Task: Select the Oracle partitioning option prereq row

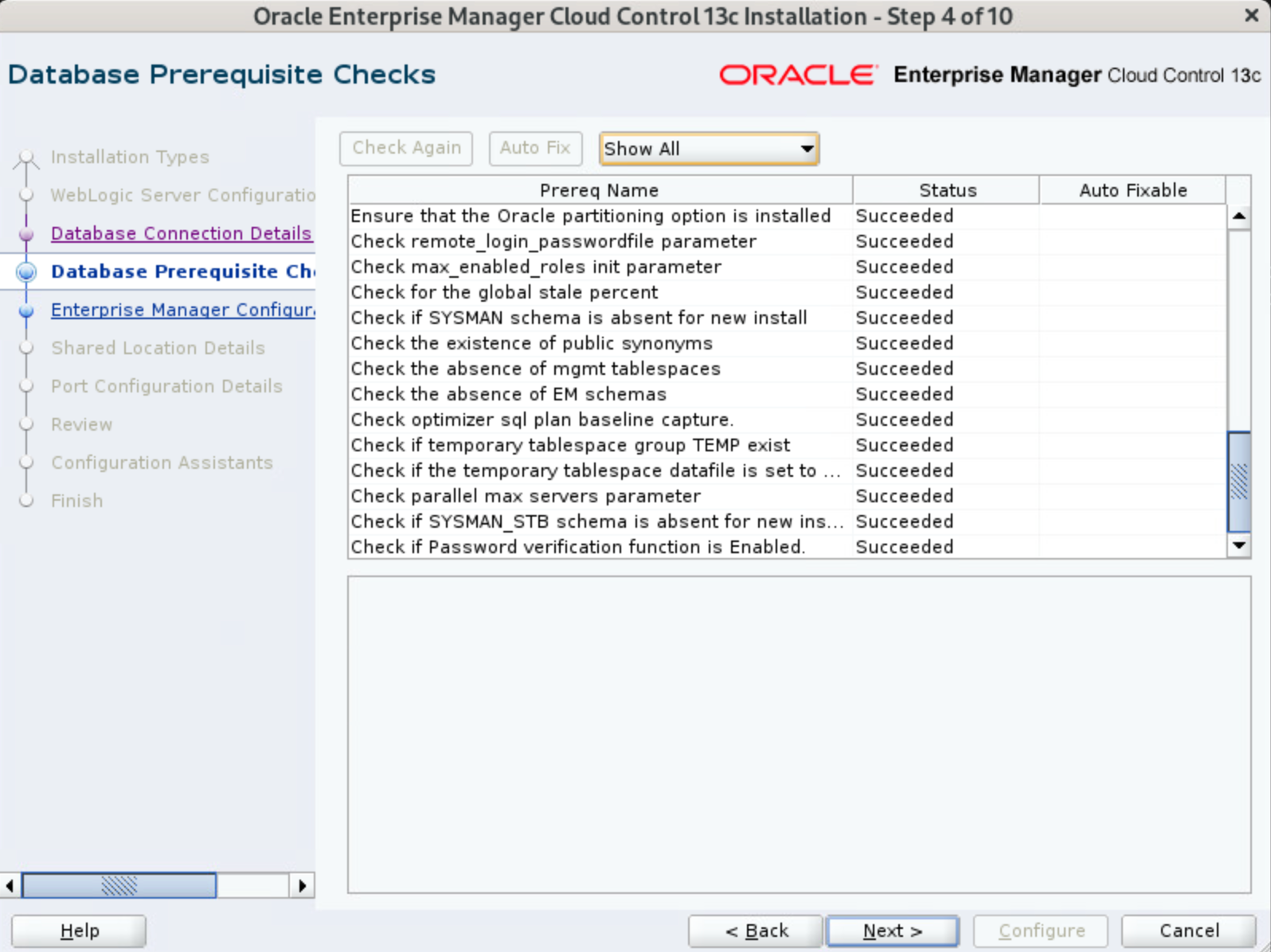Action: click(x=787, y=216)
